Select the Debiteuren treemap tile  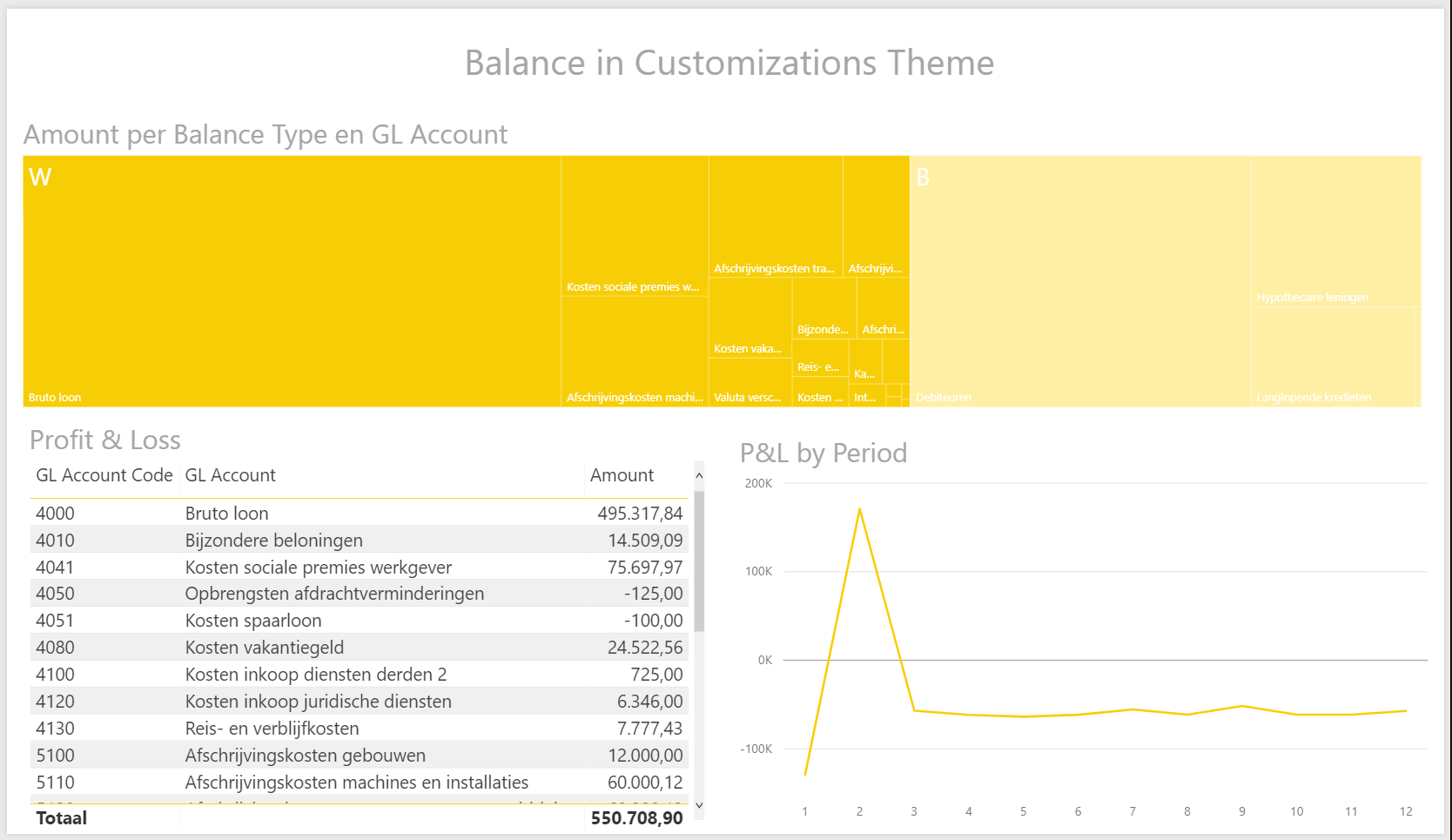pyautogui.click(x=1080, y=281)
